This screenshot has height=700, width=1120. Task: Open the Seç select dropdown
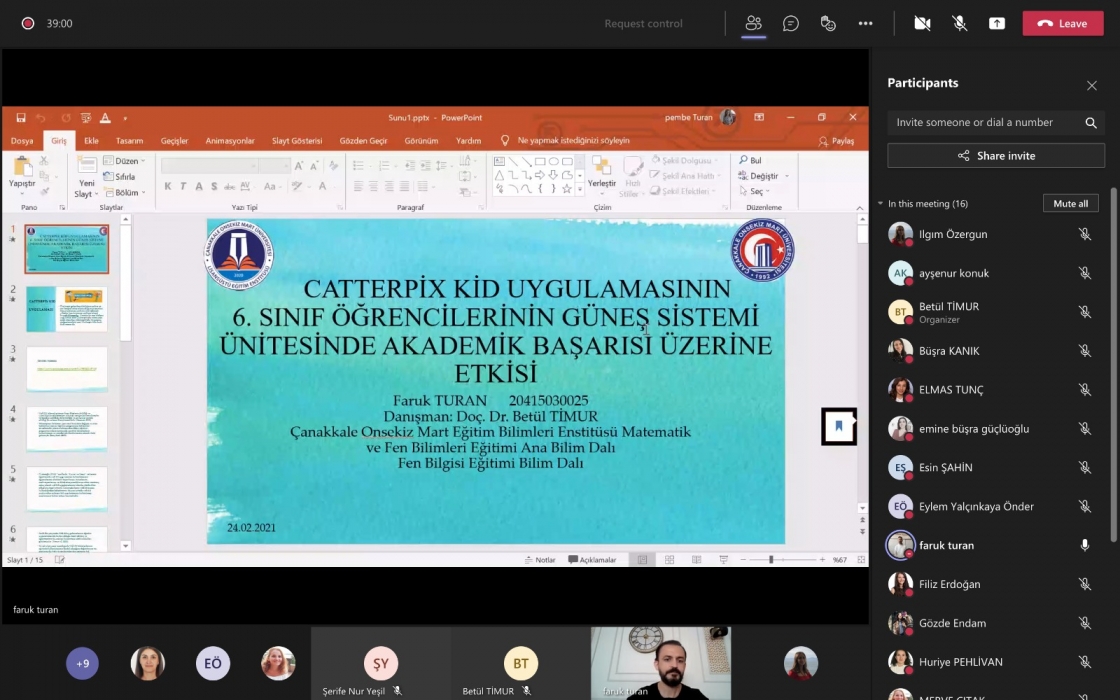(x=754, y=191)
